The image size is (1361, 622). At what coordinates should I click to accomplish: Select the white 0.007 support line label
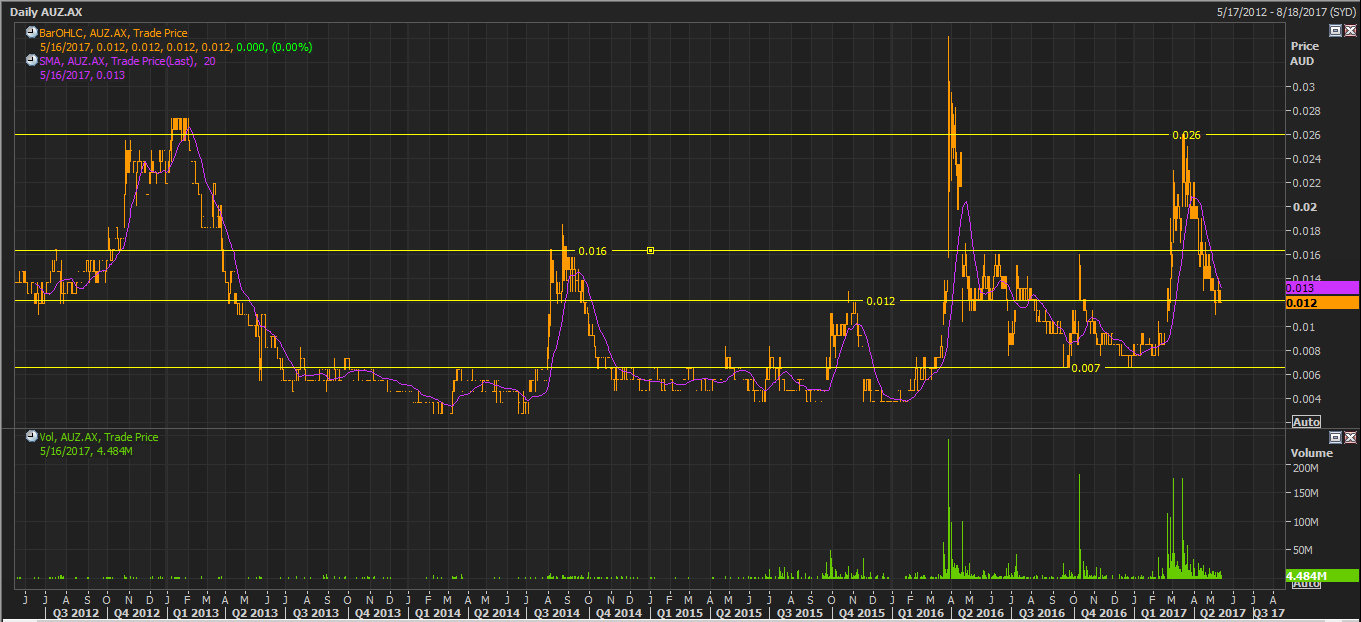point(1085,368)
